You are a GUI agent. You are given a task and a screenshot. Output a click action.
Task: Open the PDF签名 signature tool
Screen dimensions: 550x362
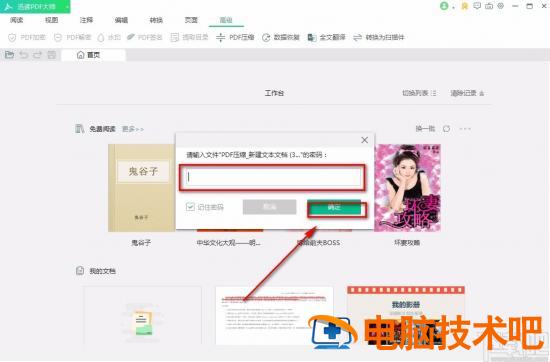pyautogui.click(x=145, y=37)
